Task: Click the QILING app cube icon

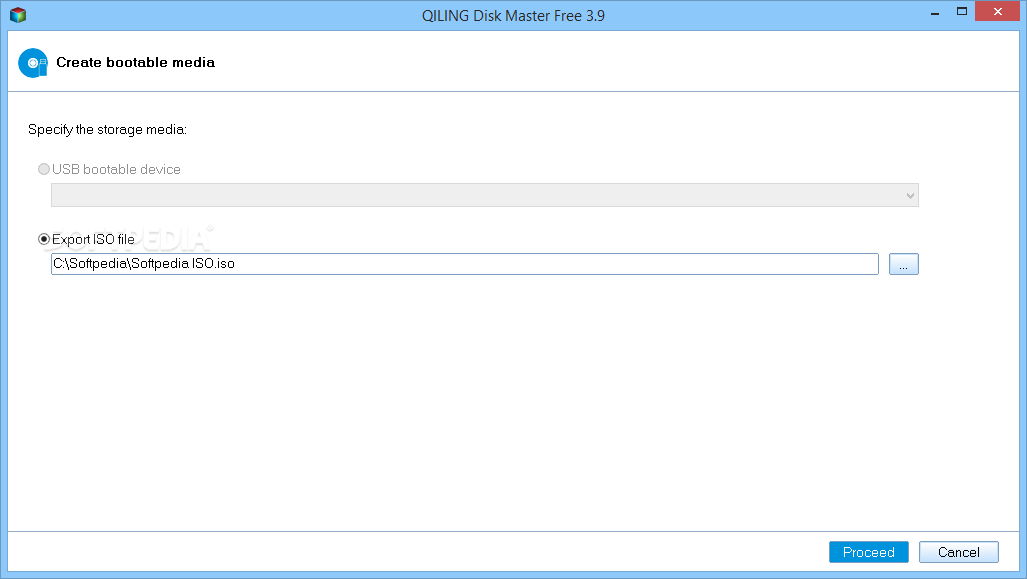Action: 18,15
